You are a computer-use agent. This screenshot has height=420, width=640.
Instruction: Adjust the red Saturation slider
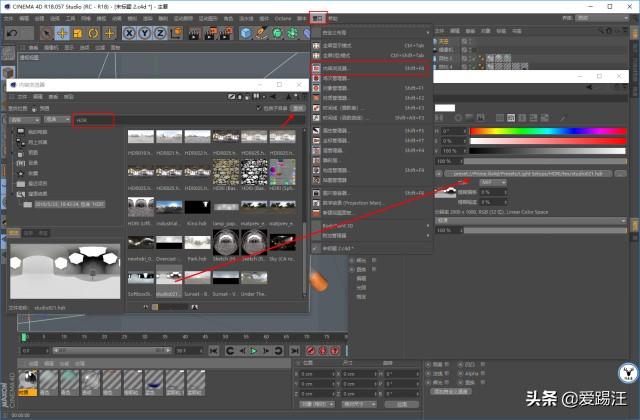(x=548, y=141)
